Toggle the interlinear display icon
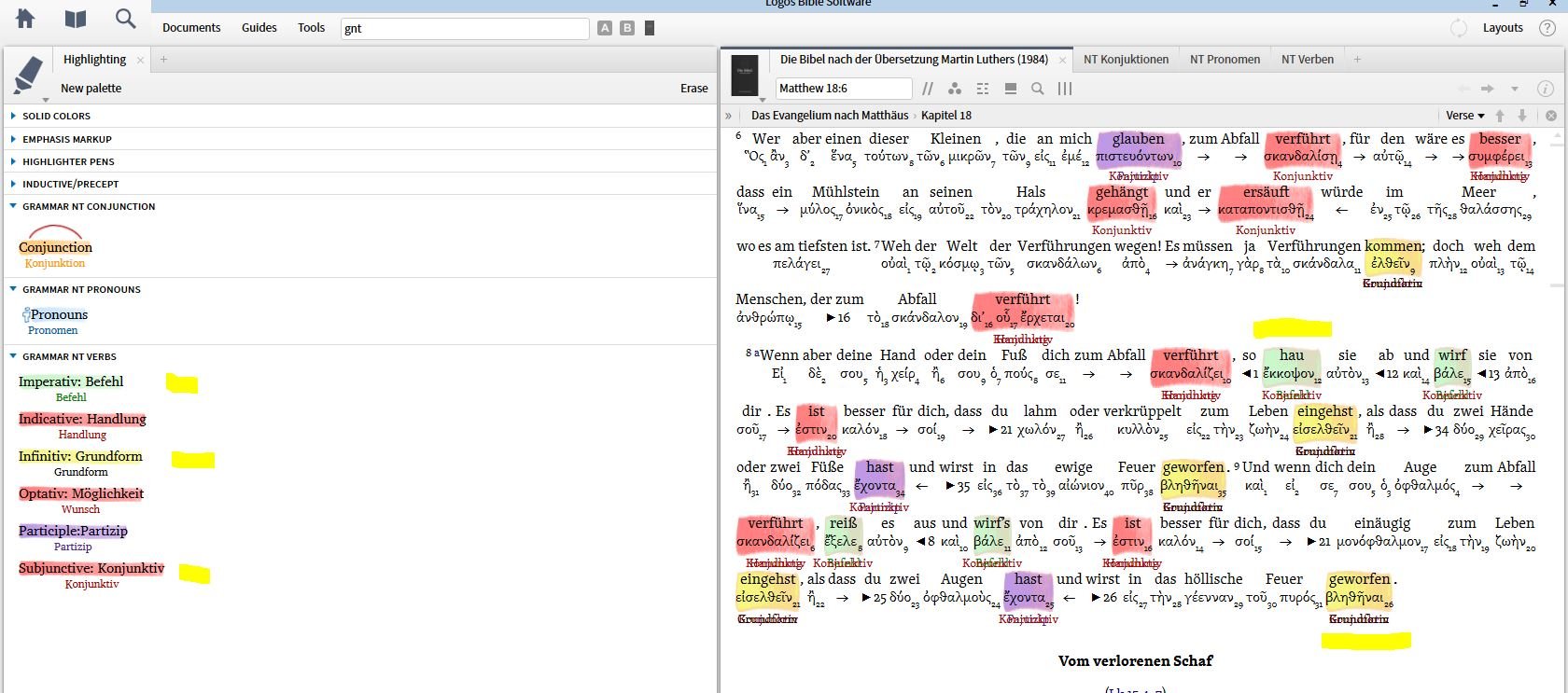 (x=983, y=89)
